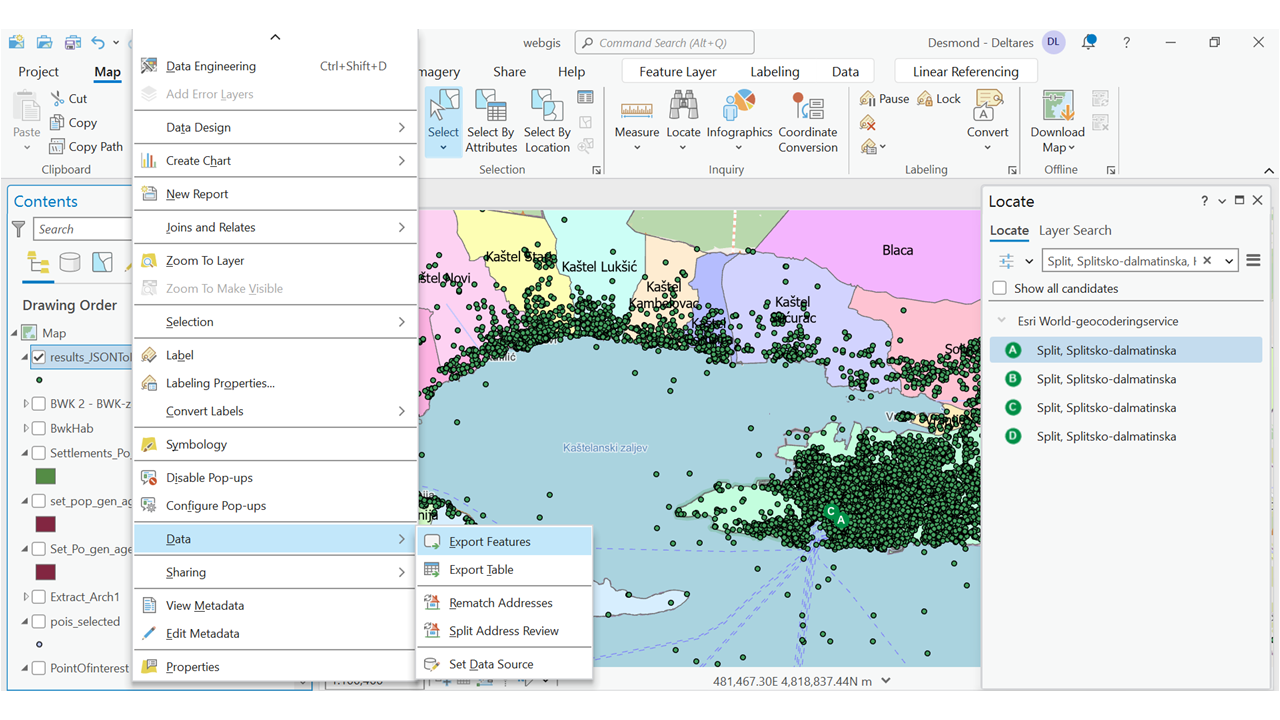
Task: Enable Extract_Arch1 layer checkbox
Action: click(39, 597)
